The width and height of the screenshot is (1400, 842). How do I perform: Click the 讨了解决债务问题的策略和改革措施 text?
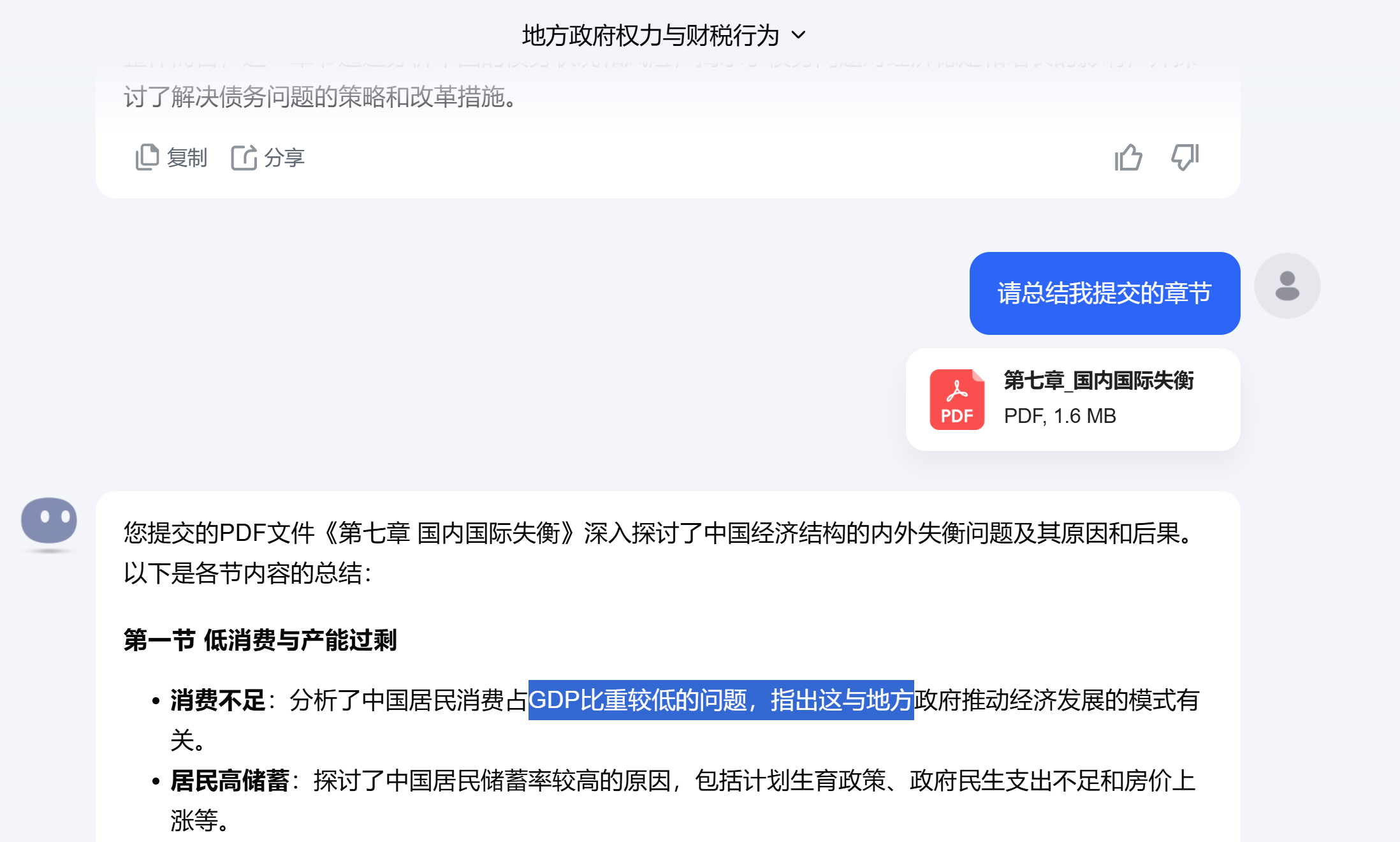coord(320,97)
